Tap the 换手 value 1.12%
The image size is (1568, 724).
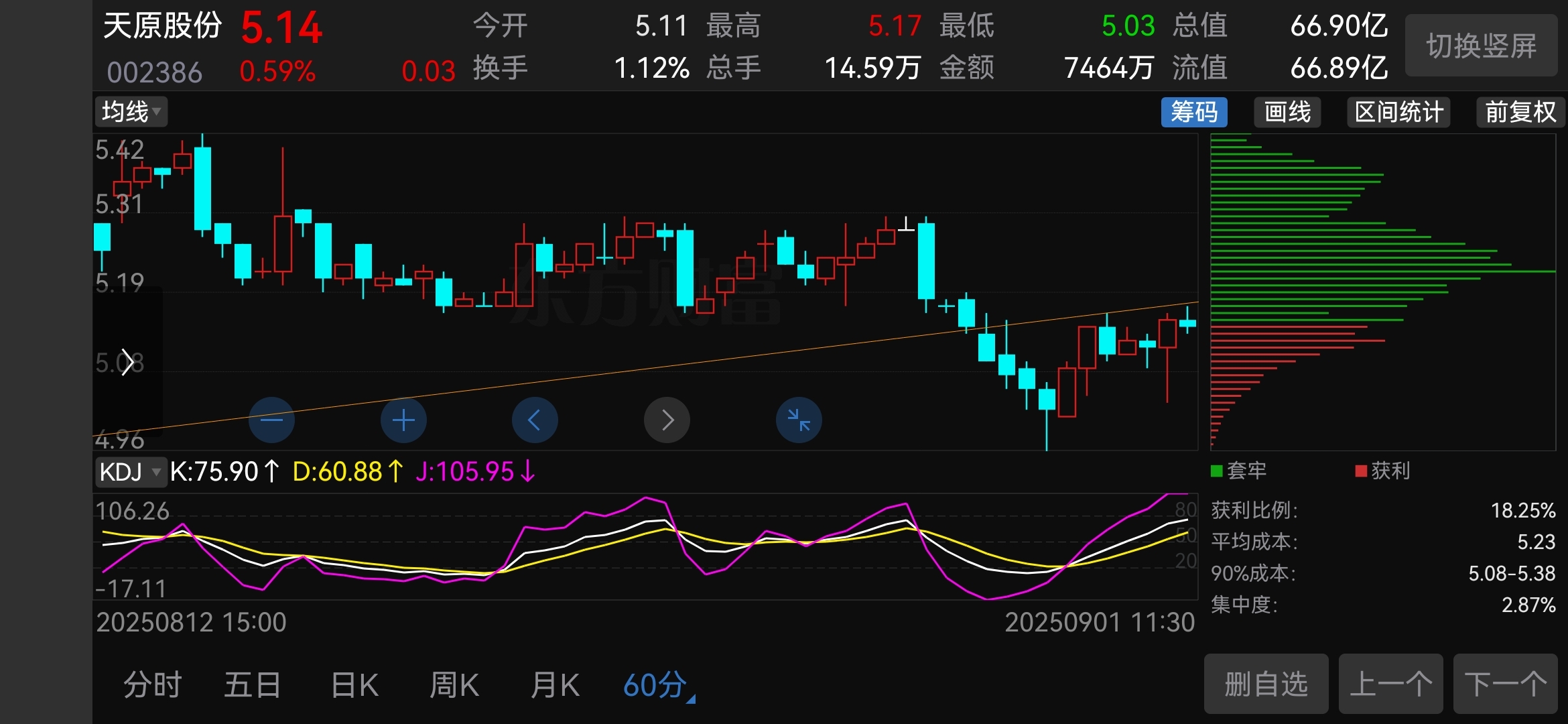tap(652, 68)
